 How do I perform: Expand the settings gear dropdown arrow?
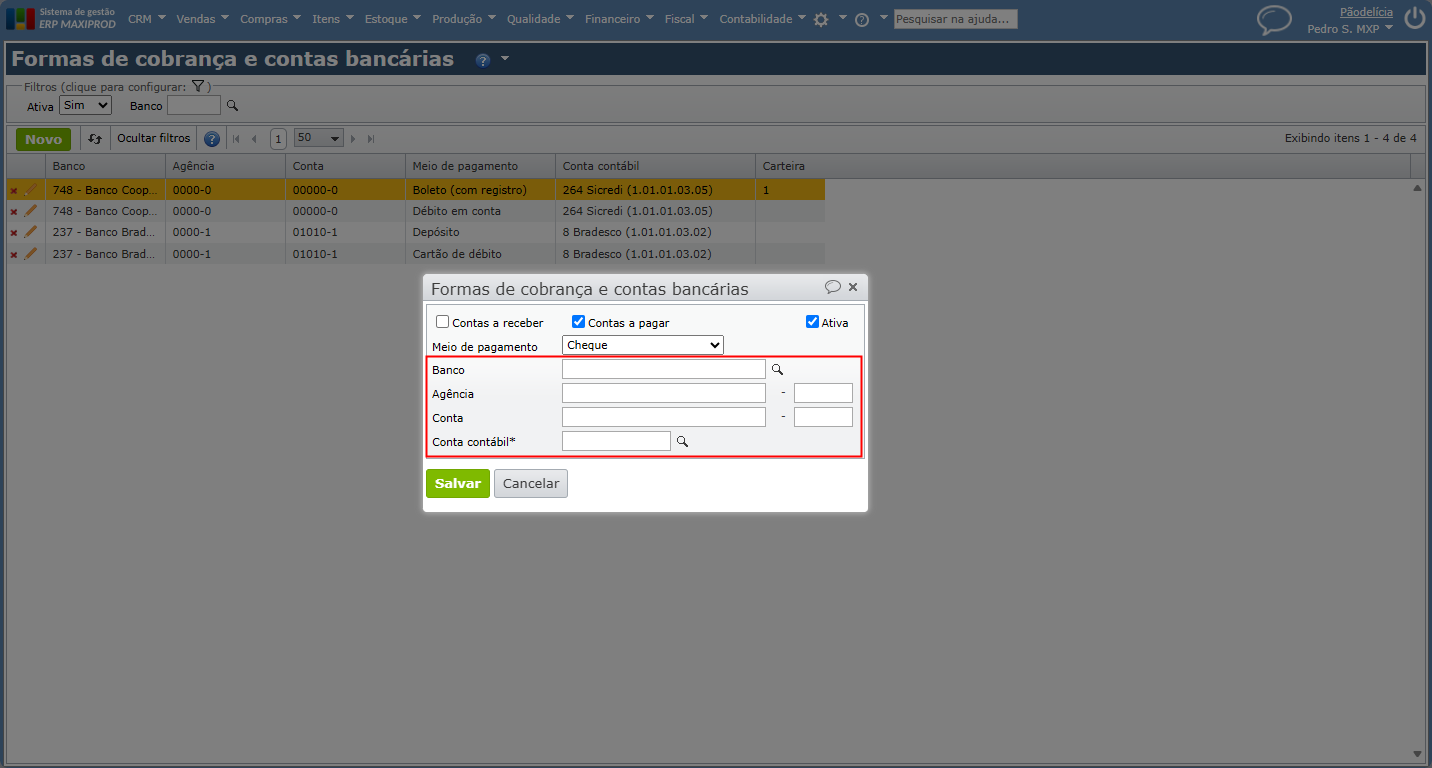pos(843,18)
